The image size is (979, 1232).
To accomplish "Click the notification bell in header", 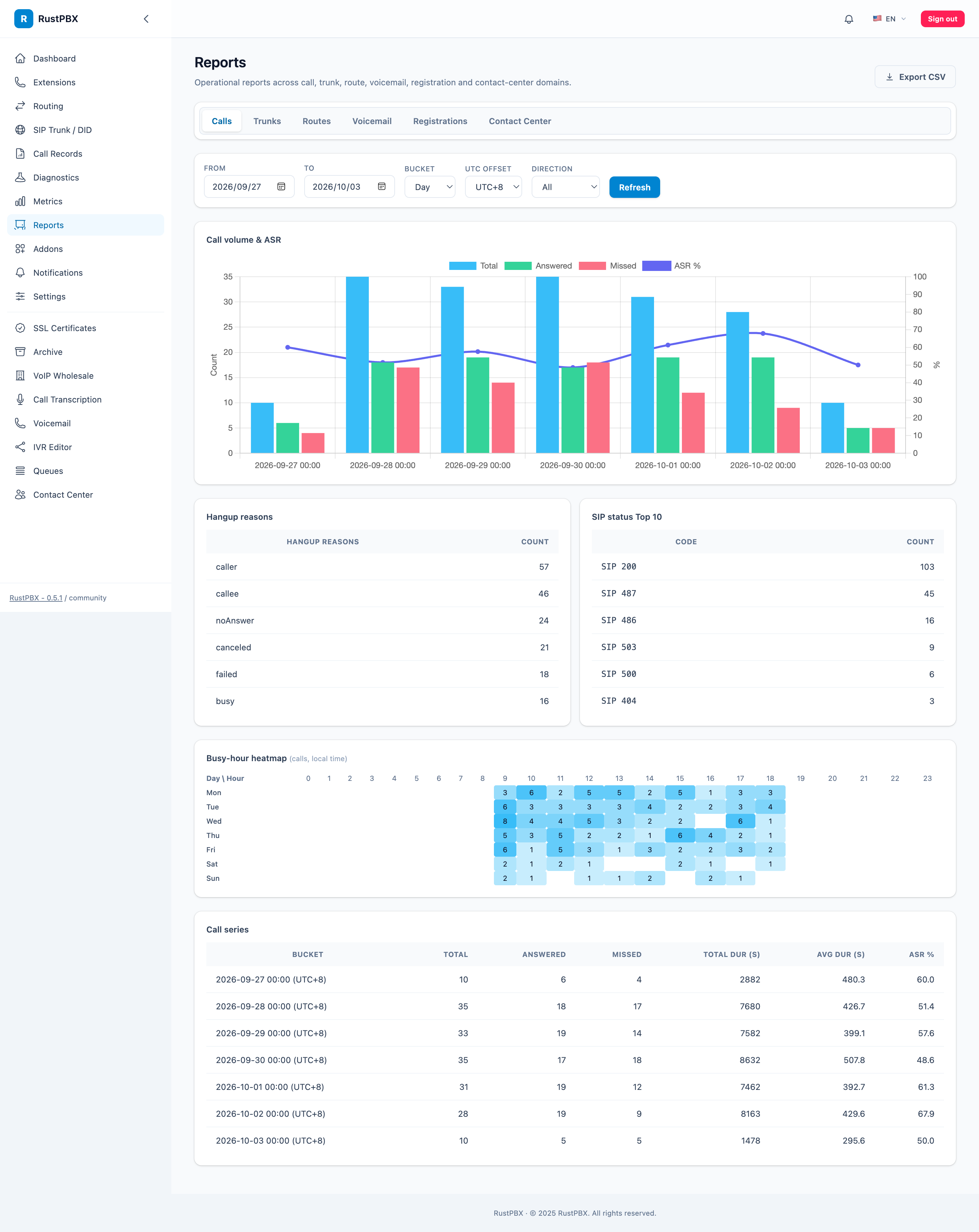I will [849, 19].
